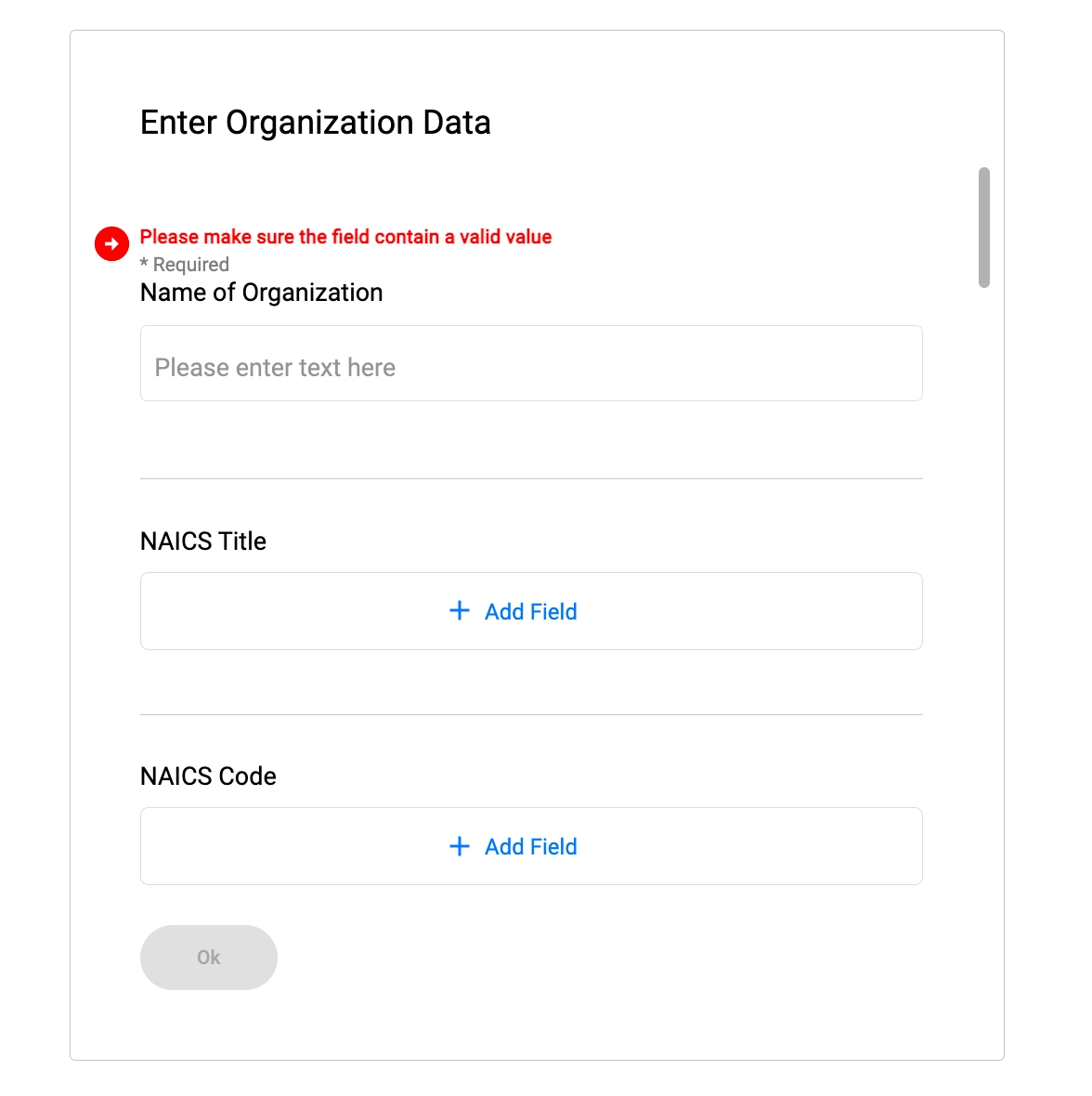Click Add Field text for NAICS Title
Viewport: 1092px width, 1096px height.
pos(530,612)
